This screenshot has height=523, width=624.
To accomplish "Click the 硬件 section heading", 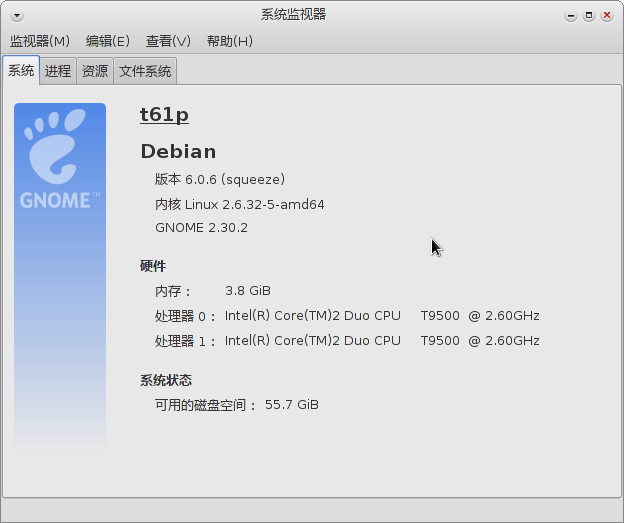I will [x=153, y=266].
